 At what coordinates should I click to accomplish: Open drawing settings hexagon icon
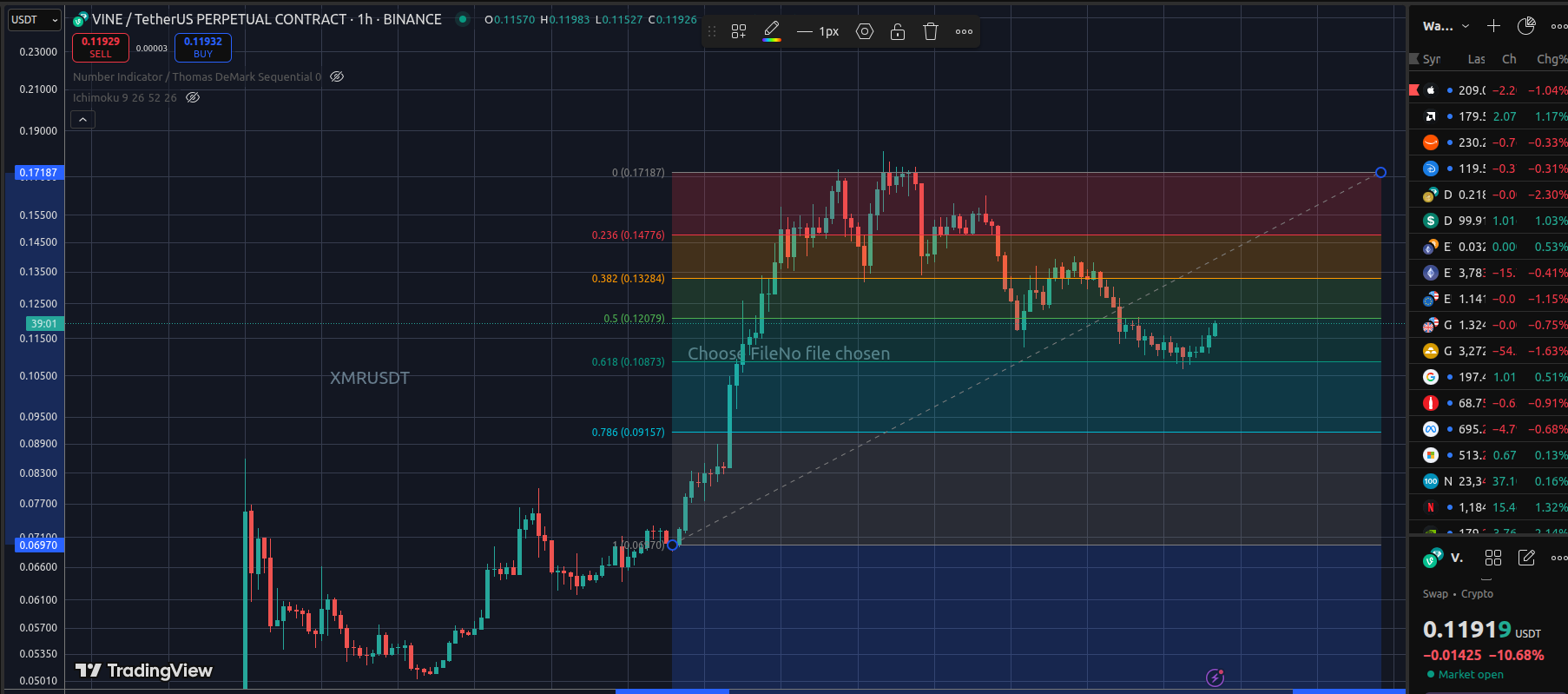click(x=865, y=31)
